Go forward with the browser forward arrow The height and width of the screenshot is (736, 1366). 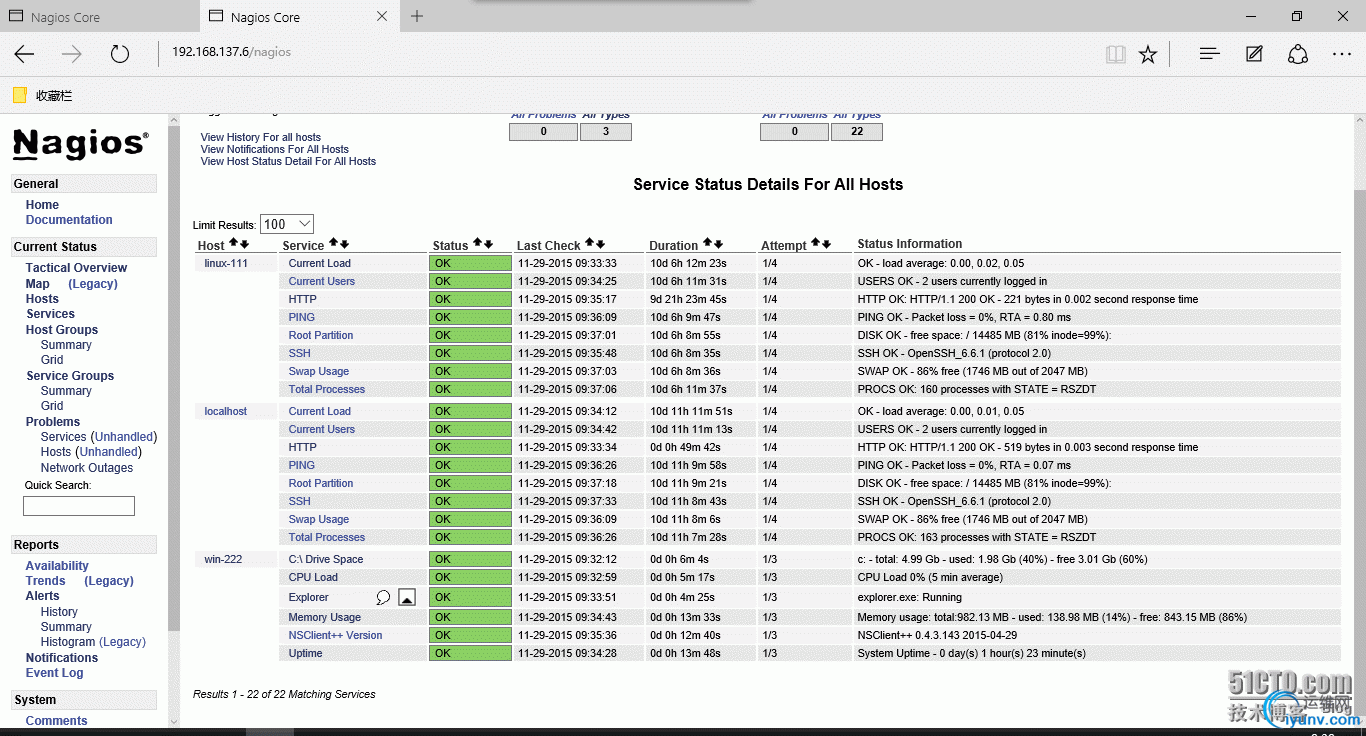pyautogui.click(x=71, y=54)
